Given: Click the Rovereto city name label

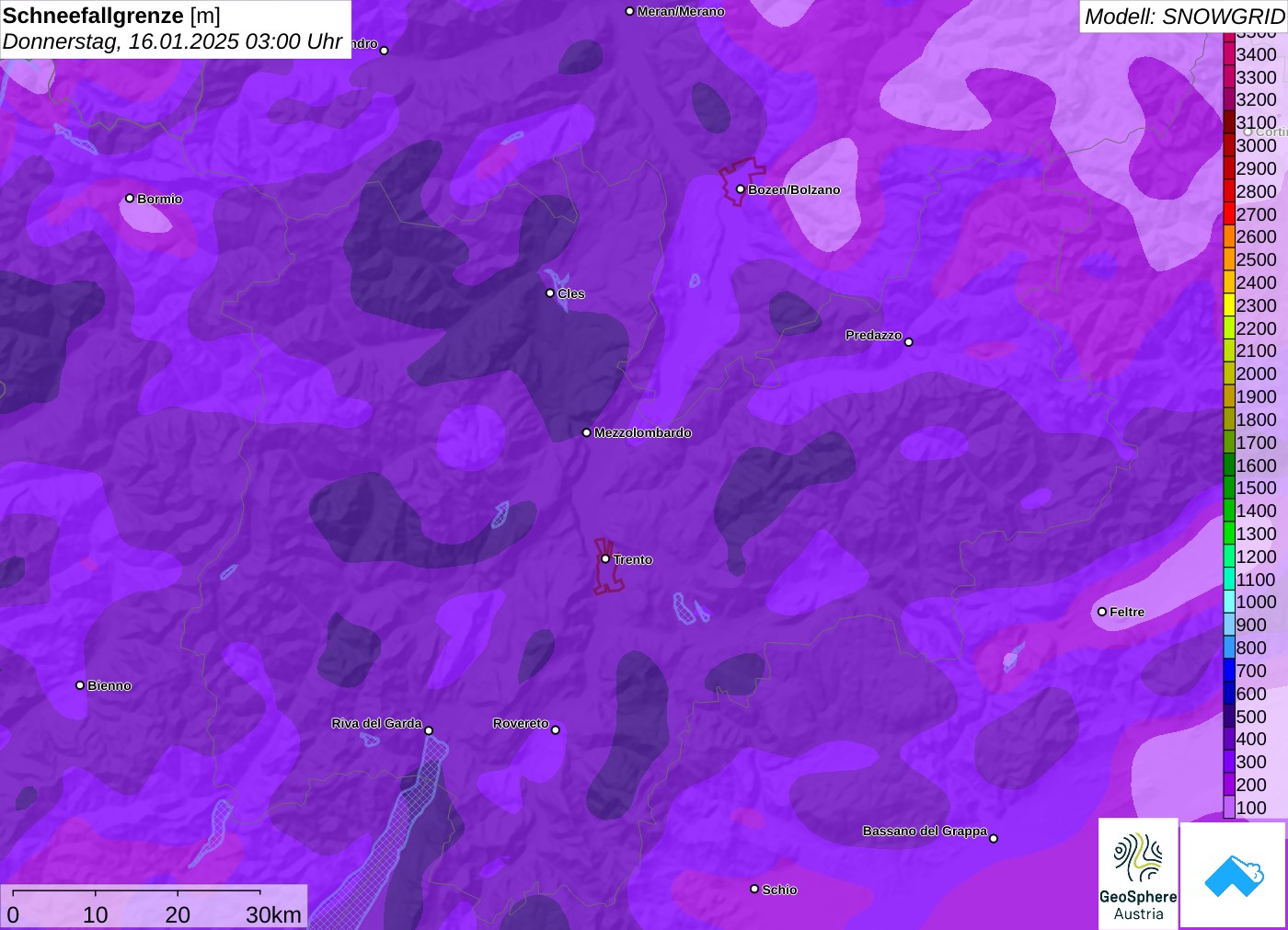Looking at the screenshot, I should pos(521,724).
